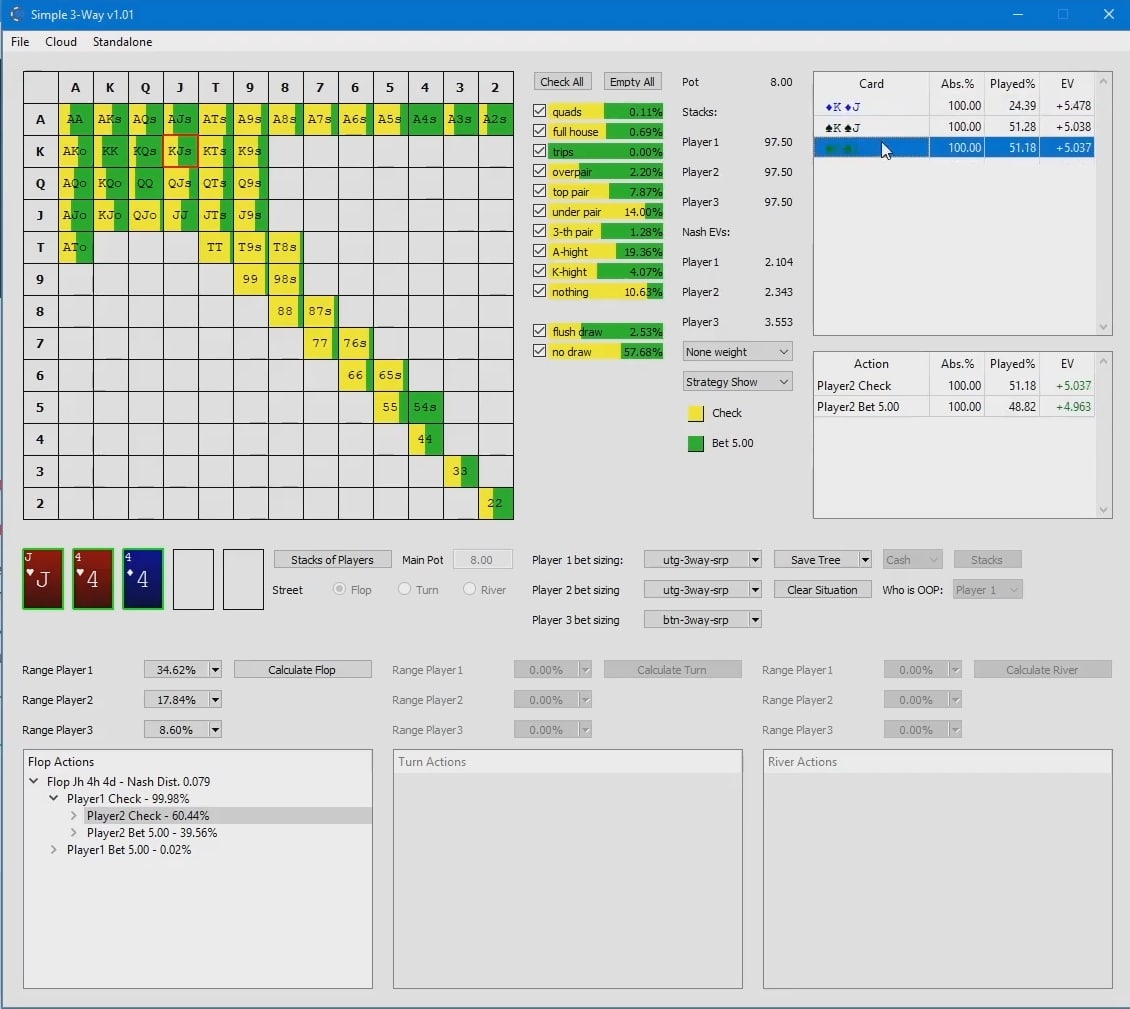Screen dimensions: 1130x1009
Task: Open the File menu
Action: click(20, 42)
